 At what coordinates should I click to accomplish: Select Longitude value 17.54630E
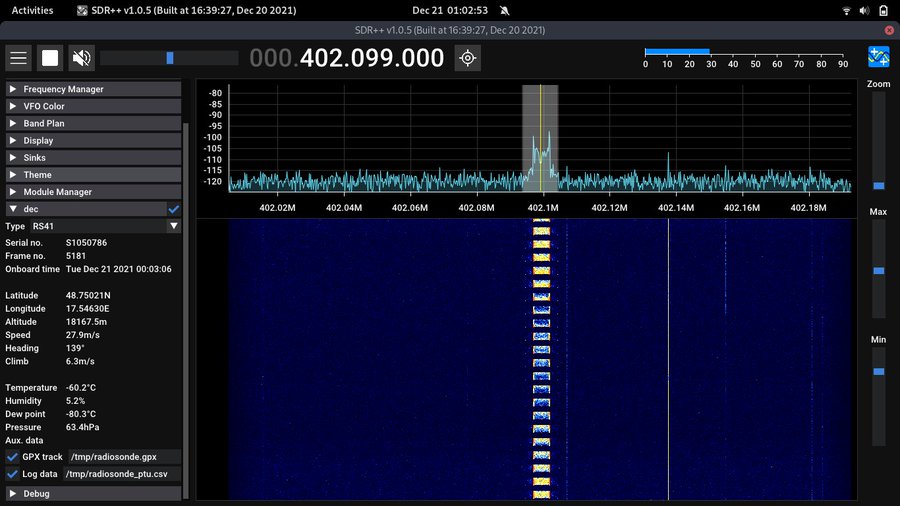(x=87, y=309)
